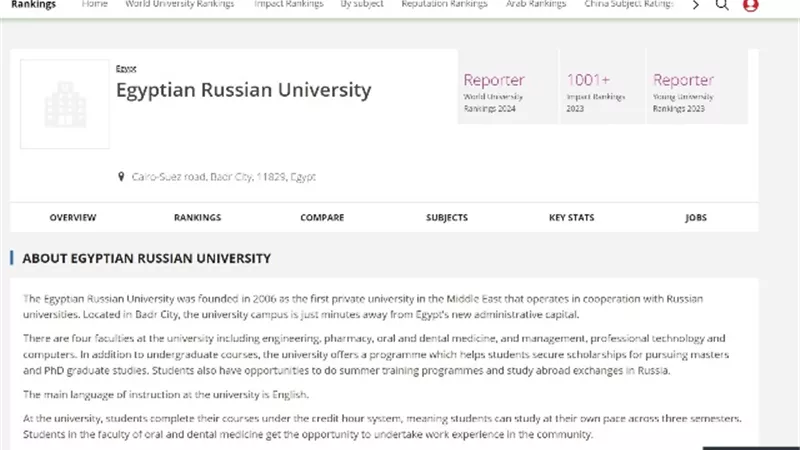Click the Home navigation link

point(95,4)
